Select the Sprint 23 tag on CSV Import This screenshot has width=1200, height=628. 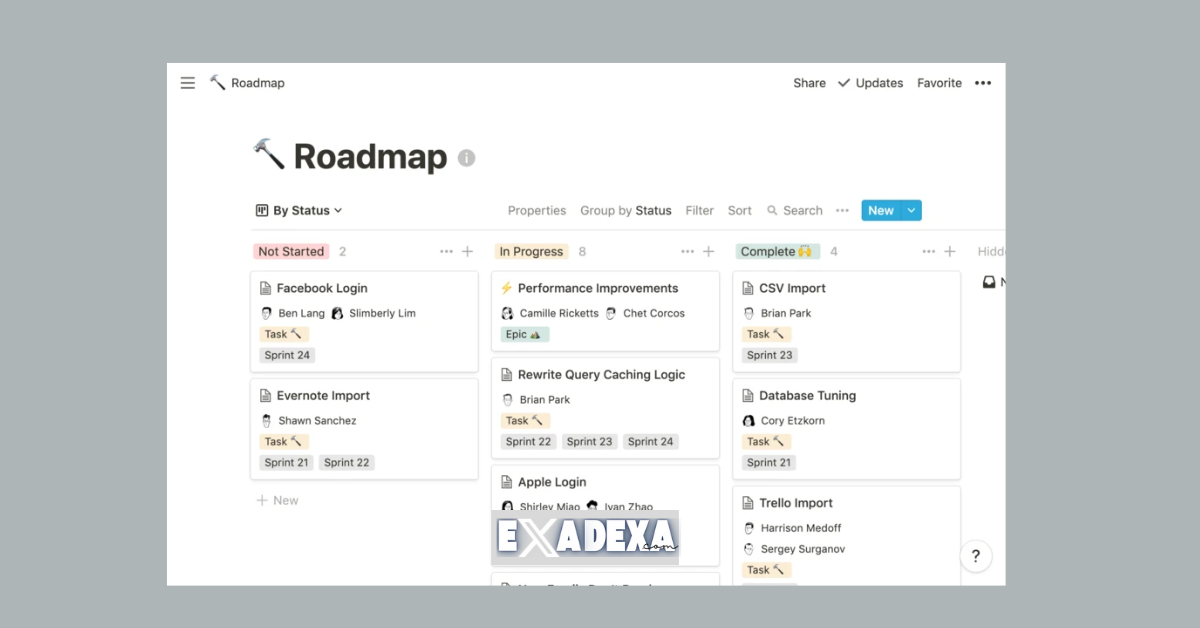[769, 355]
